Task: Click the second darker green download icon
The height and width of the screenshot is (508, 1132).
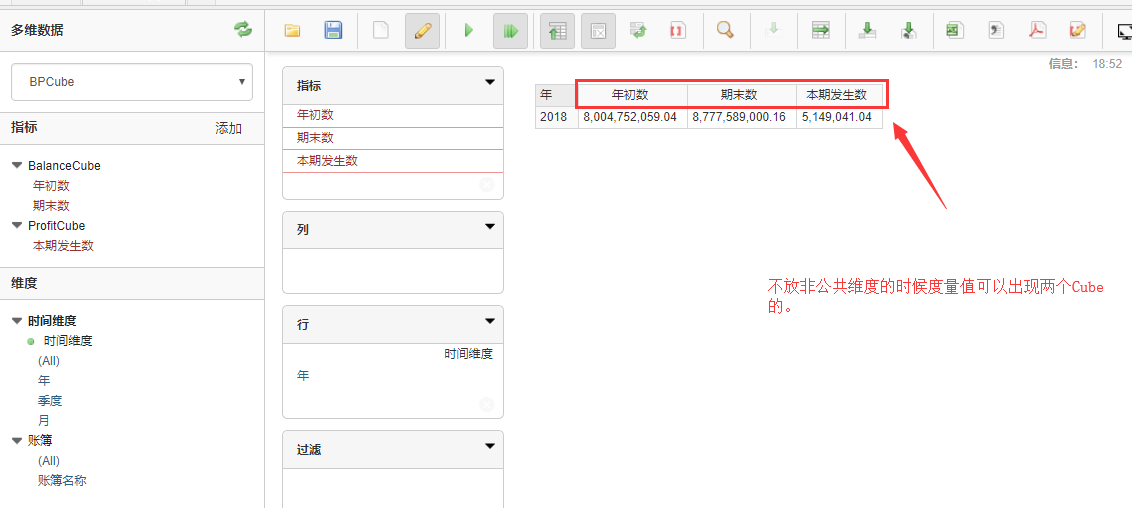Action: tap(908, 31)
